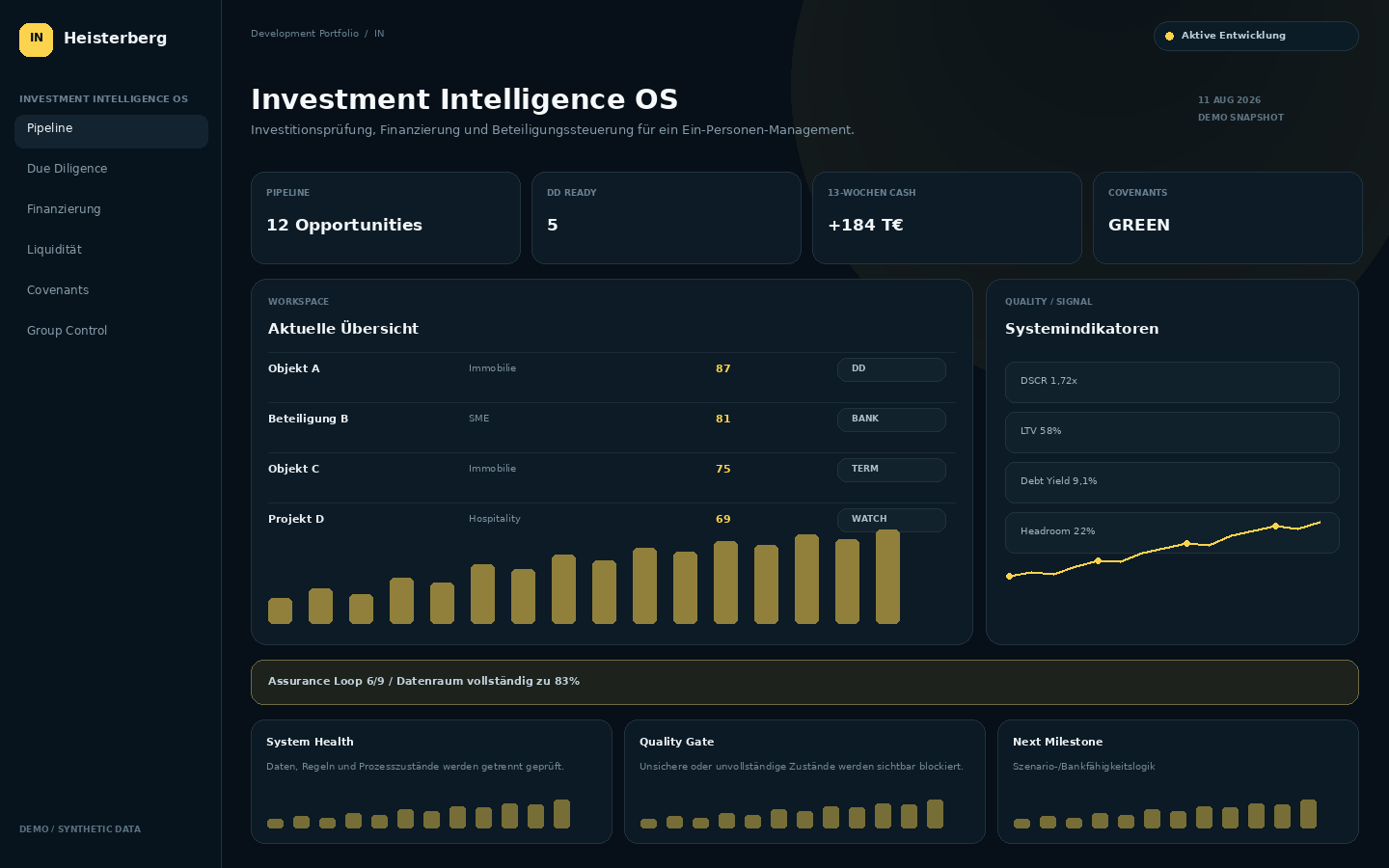
Task: Select the Debt Yield 9,1% indicator
Action: pyautogui.click(x=1172, y=482)
